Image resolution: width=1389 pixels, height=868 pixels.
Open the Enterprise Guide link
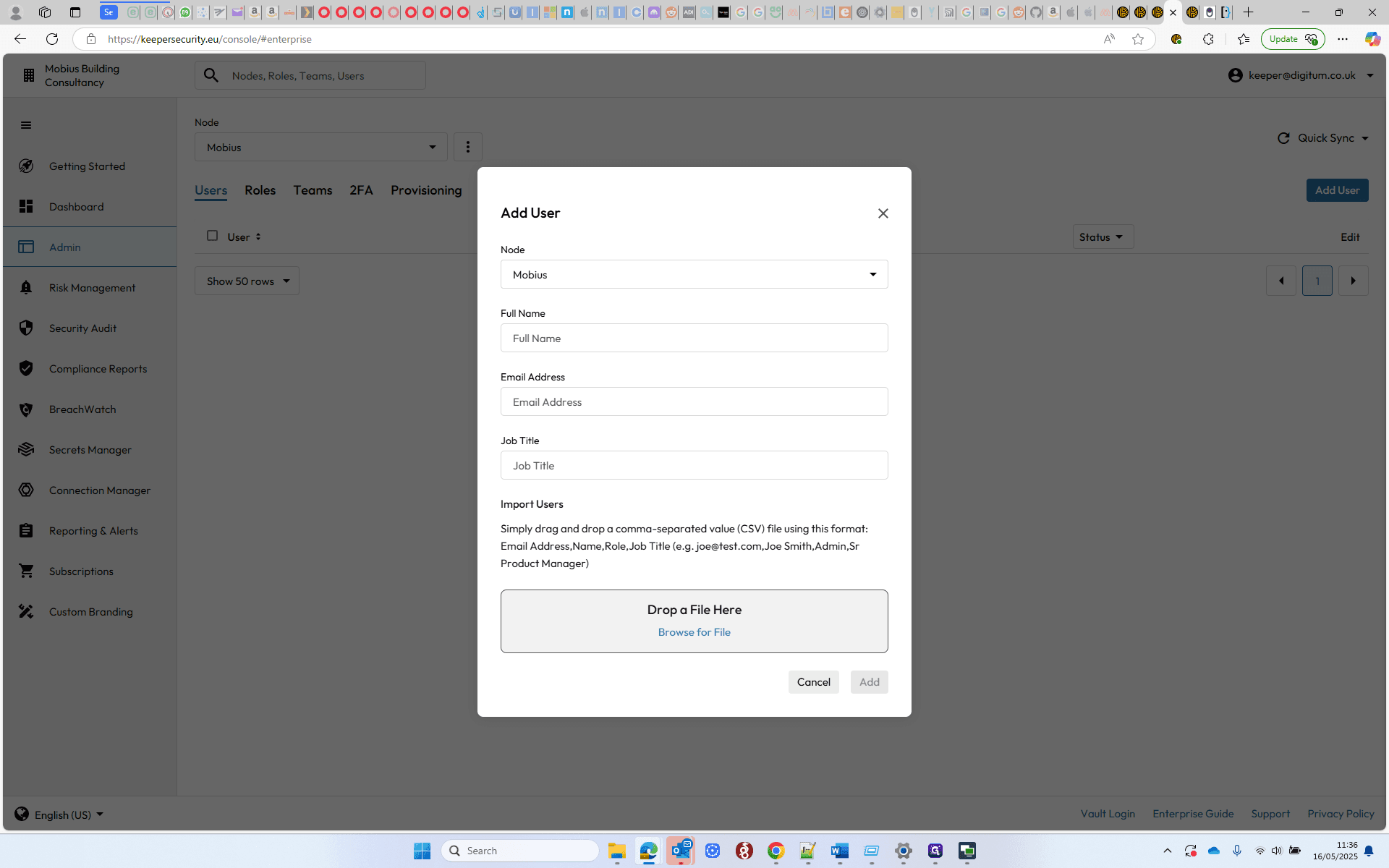[1193, 814]
